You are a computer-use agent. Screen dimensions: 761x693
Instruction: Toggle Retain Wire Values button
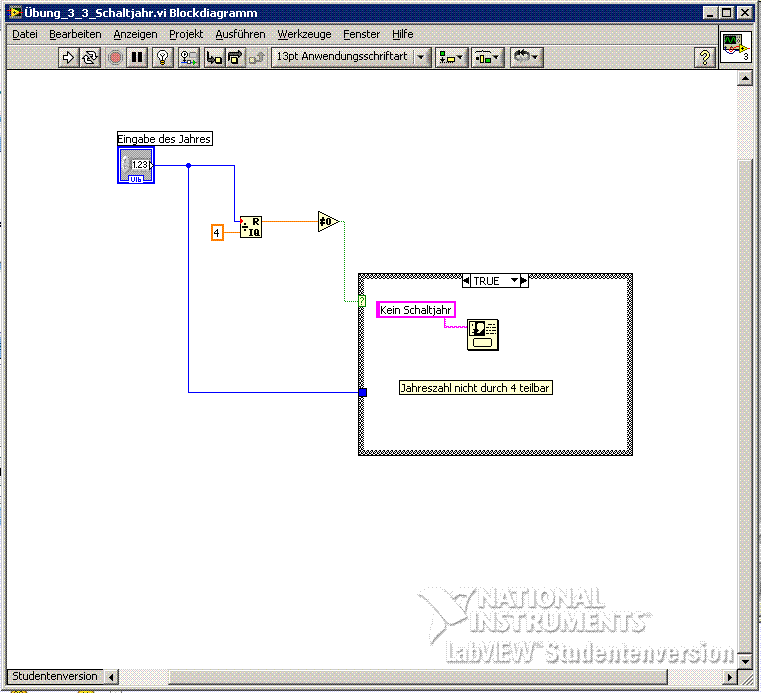coord(189,57)
